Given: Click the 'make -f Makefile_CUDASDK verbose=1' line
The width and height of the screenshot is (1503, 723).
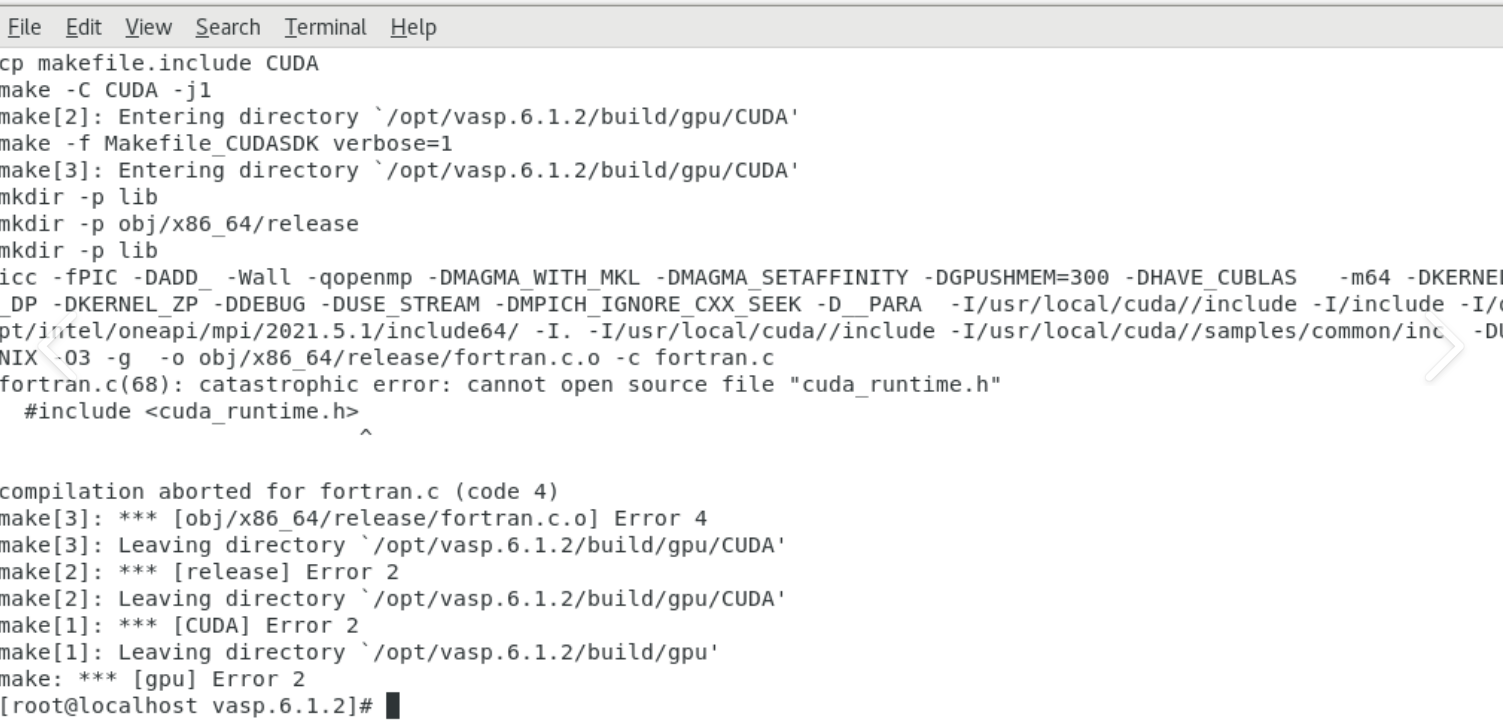Looking at the screenshot, I should point(226,144).
